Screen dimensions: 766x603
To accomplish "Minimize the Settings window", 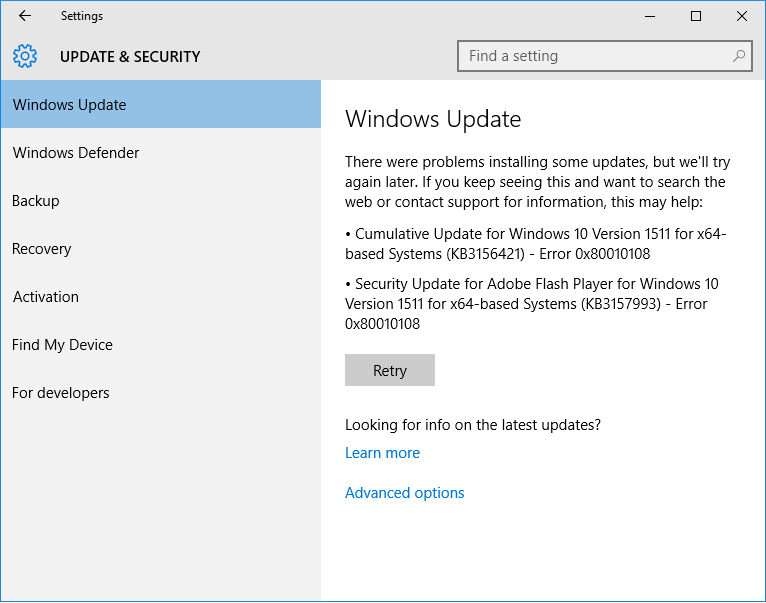I will coord(650,16).
